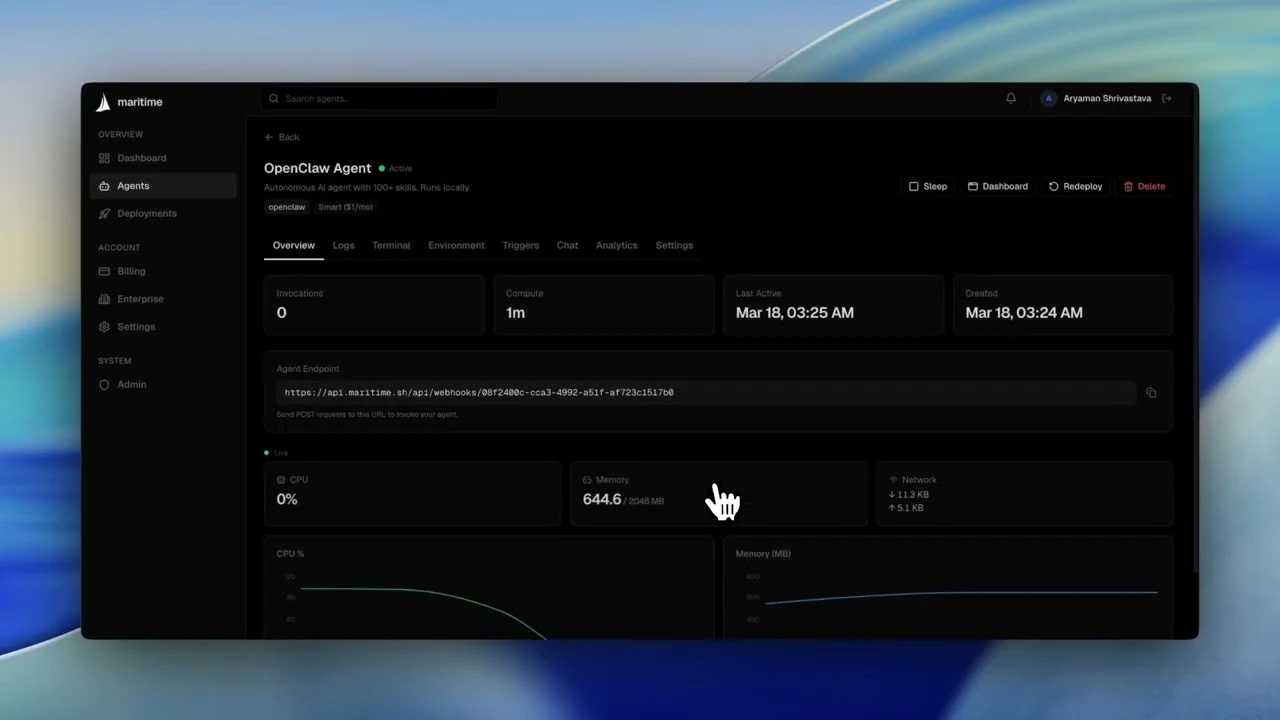
Task: Switch to the Logs tab
Action: [x=343, y=245]
